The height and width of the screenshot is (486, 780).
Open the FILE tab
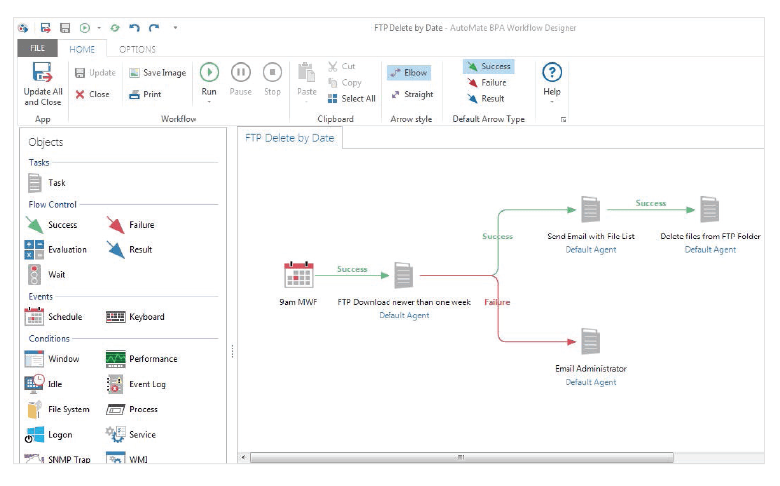click(x=37, y=48)
